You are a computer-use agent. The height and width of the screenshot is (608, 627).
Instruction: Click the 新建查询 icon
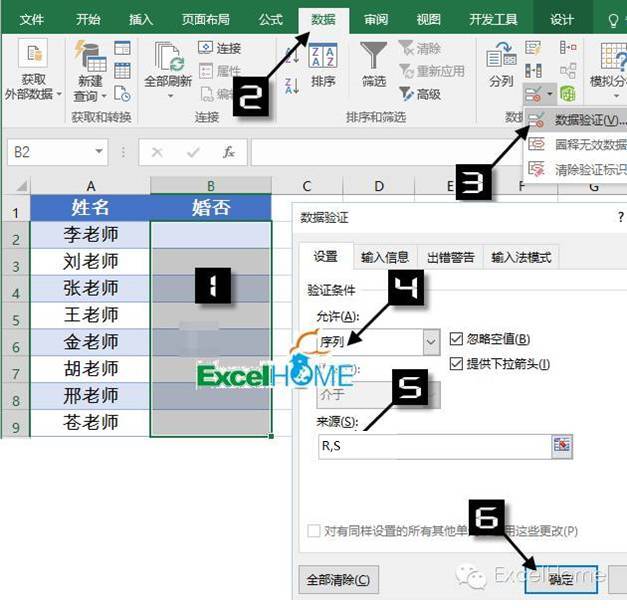(x=90, y=56)
